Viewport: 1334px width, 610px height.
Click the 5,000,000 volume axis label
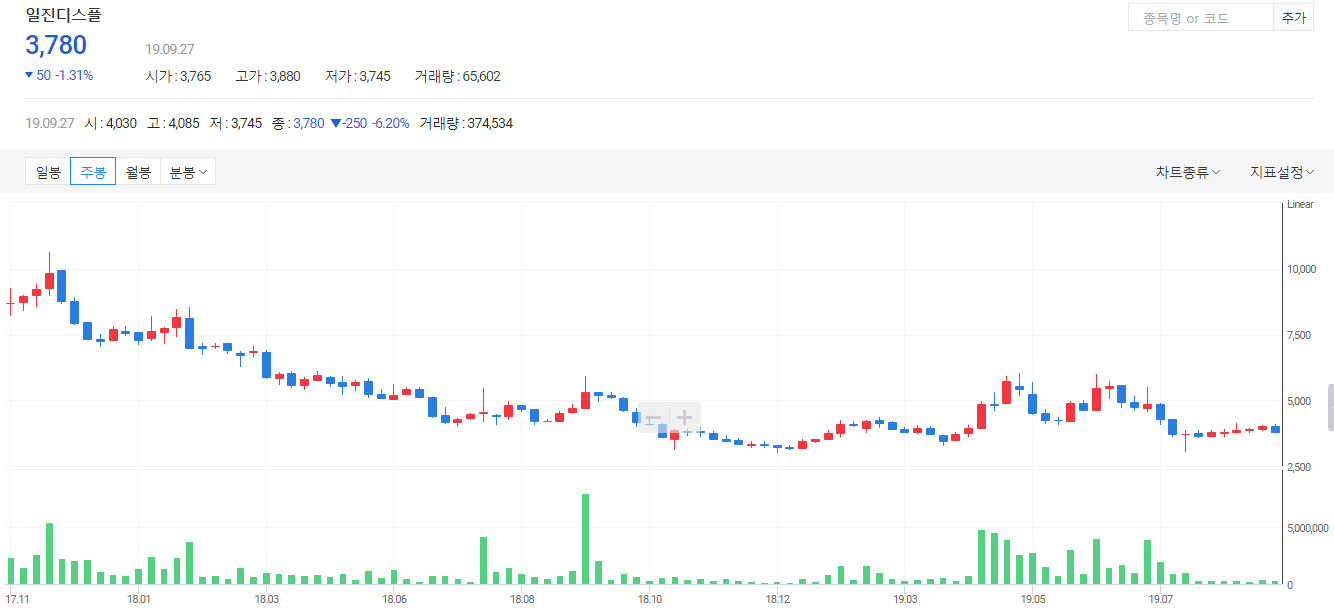point(1308,528)
